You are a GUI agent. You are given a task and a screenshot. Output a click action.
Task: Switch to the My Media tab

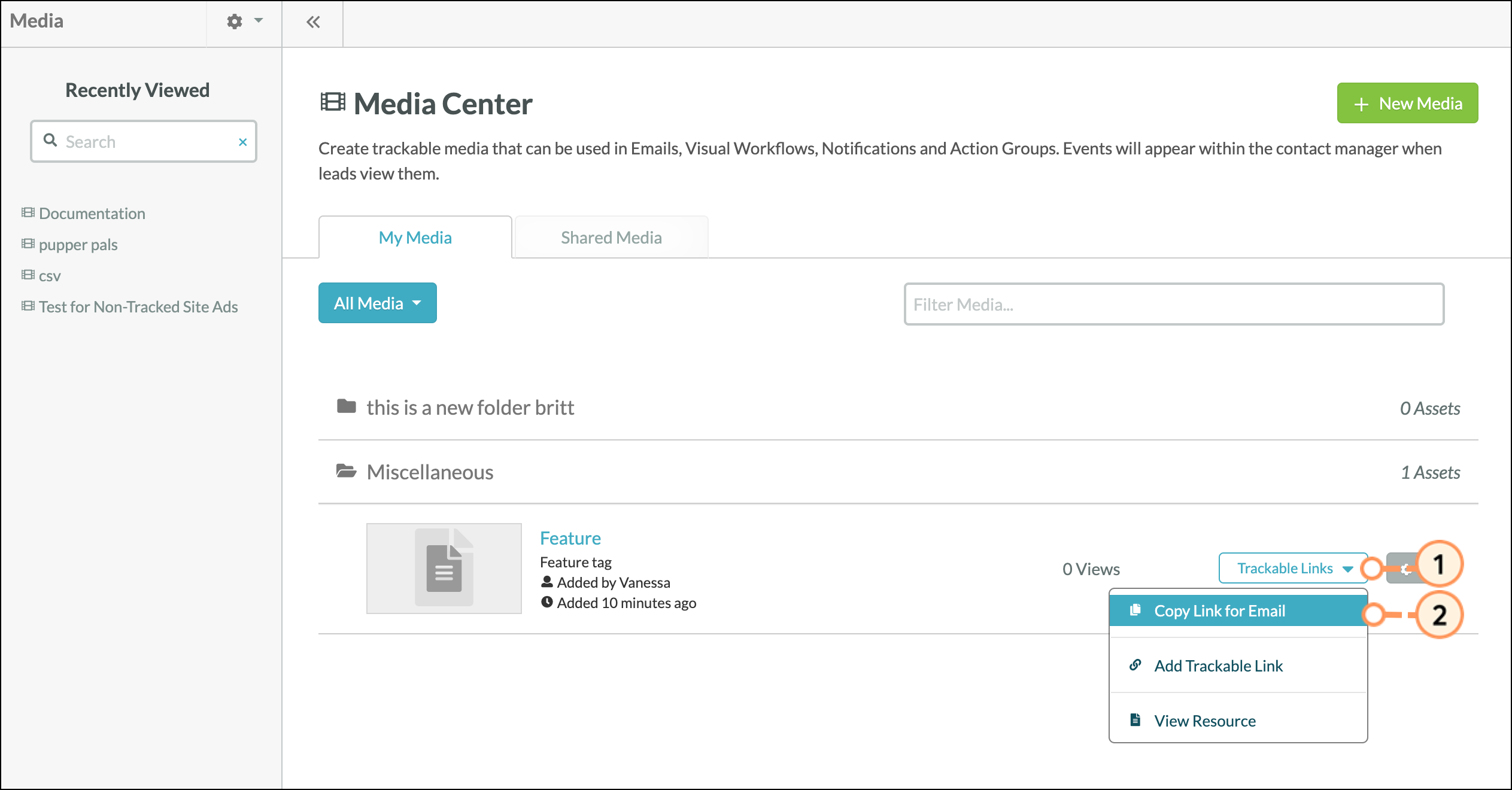[x=415, y=237]
